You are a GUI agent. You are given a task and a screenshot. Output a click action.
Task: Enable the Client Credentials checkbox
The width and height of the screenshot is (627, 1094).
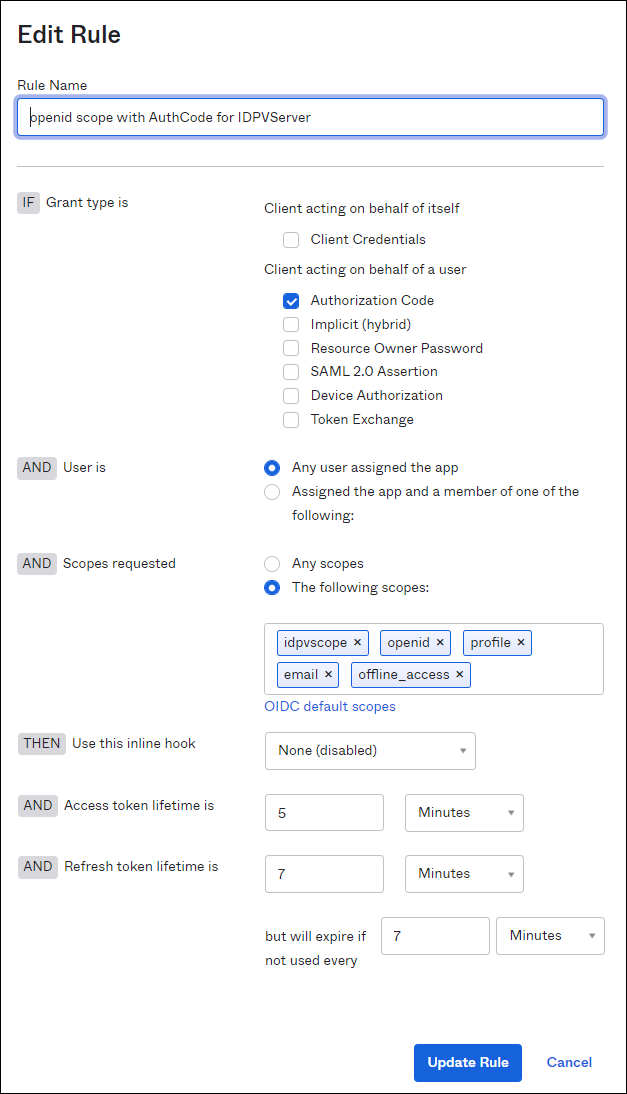coord(291,240)
